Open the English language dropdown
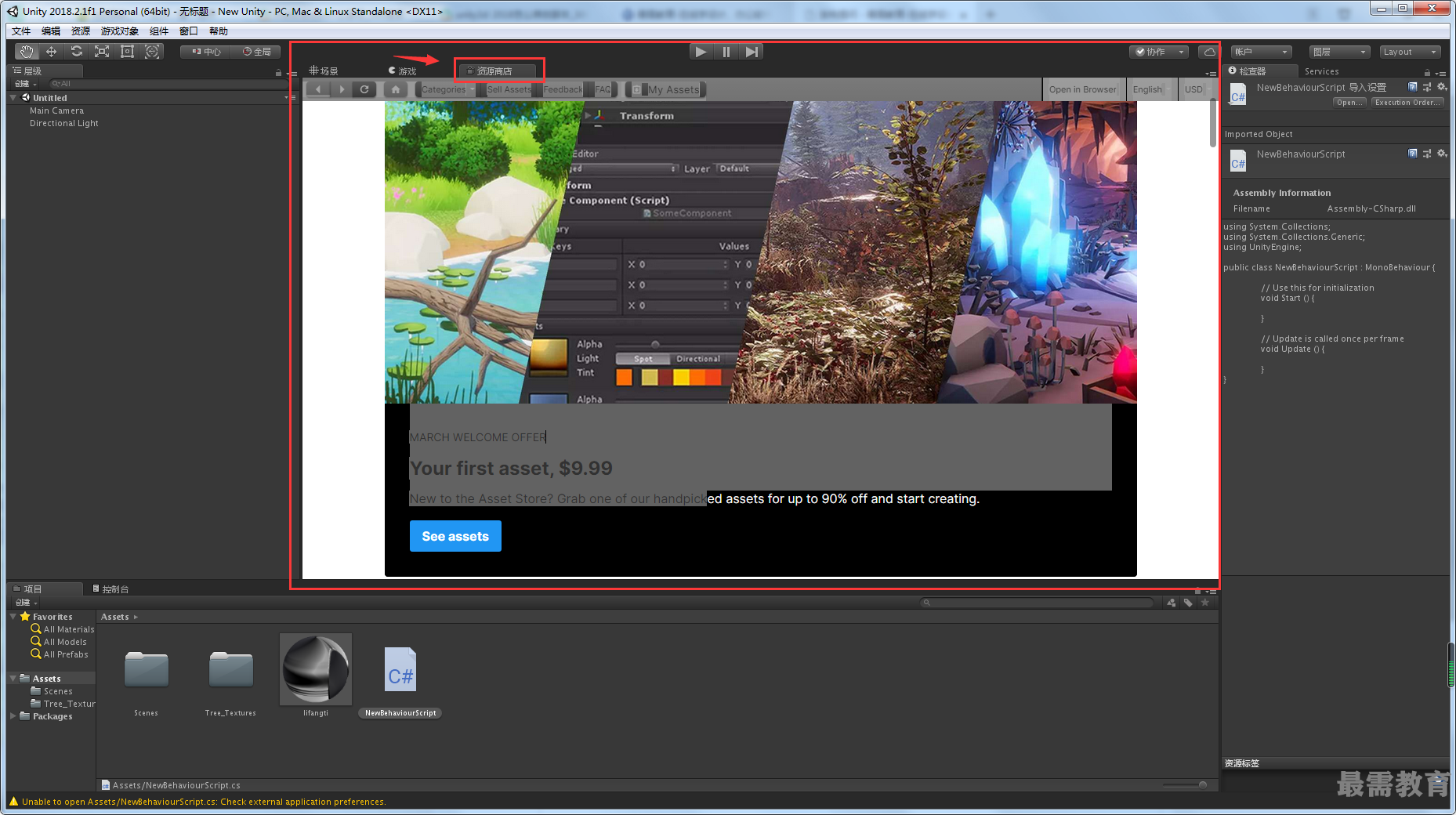Image resolution: width=1456 pixels, height=815 pixels. point(1152,89)
